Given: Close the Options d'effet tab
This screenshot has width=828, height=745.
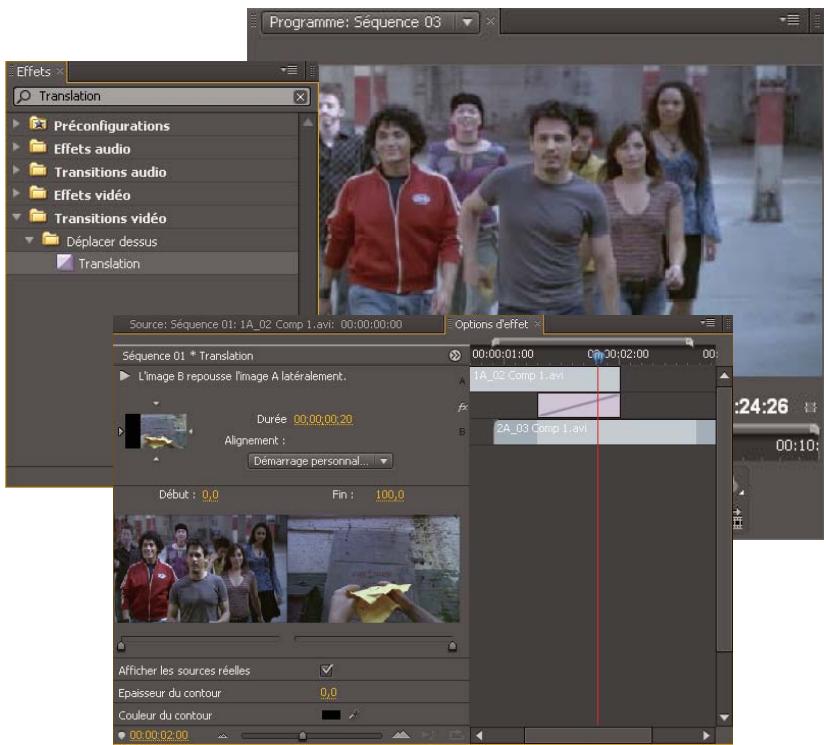Looking at the screenshot, I should click(x=537, y=324).
